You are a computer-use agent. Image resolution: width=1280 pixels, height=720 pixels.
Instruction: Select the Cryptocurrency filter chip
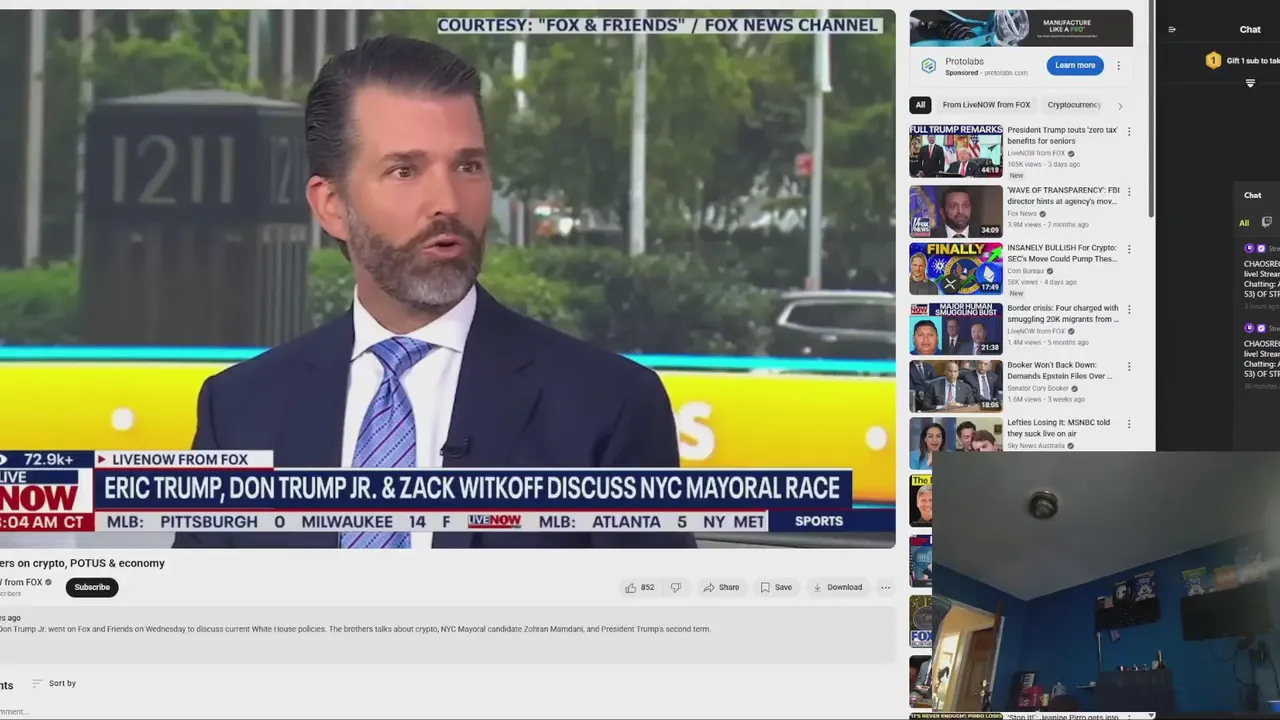pyautogui.click(x=1074, y=105)
